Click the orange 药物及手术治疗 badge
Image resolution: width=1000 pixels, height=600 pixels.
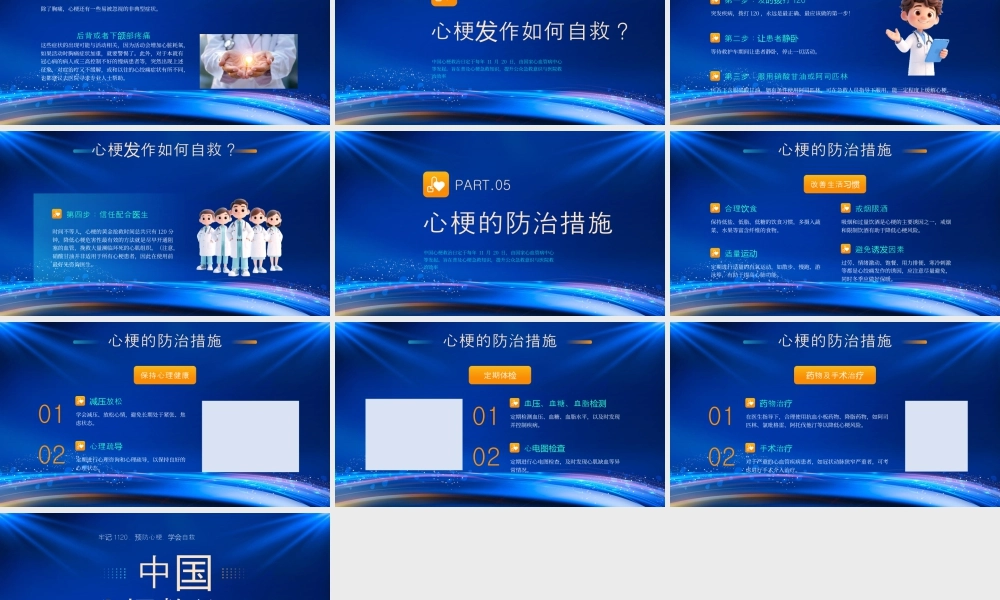835,375
